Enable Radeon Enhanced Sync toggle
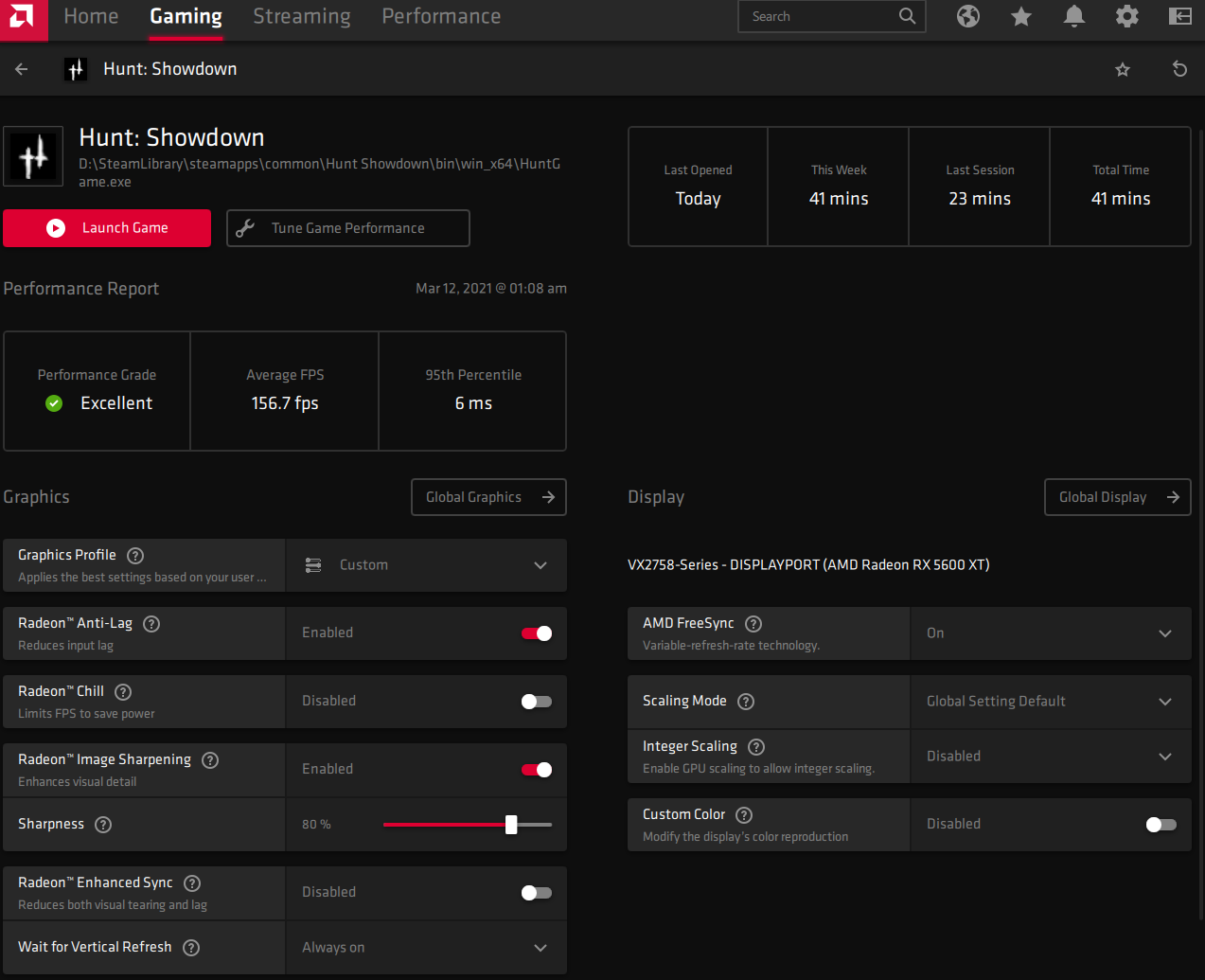The image size is (1205, 980). click(x=537, y=893)
